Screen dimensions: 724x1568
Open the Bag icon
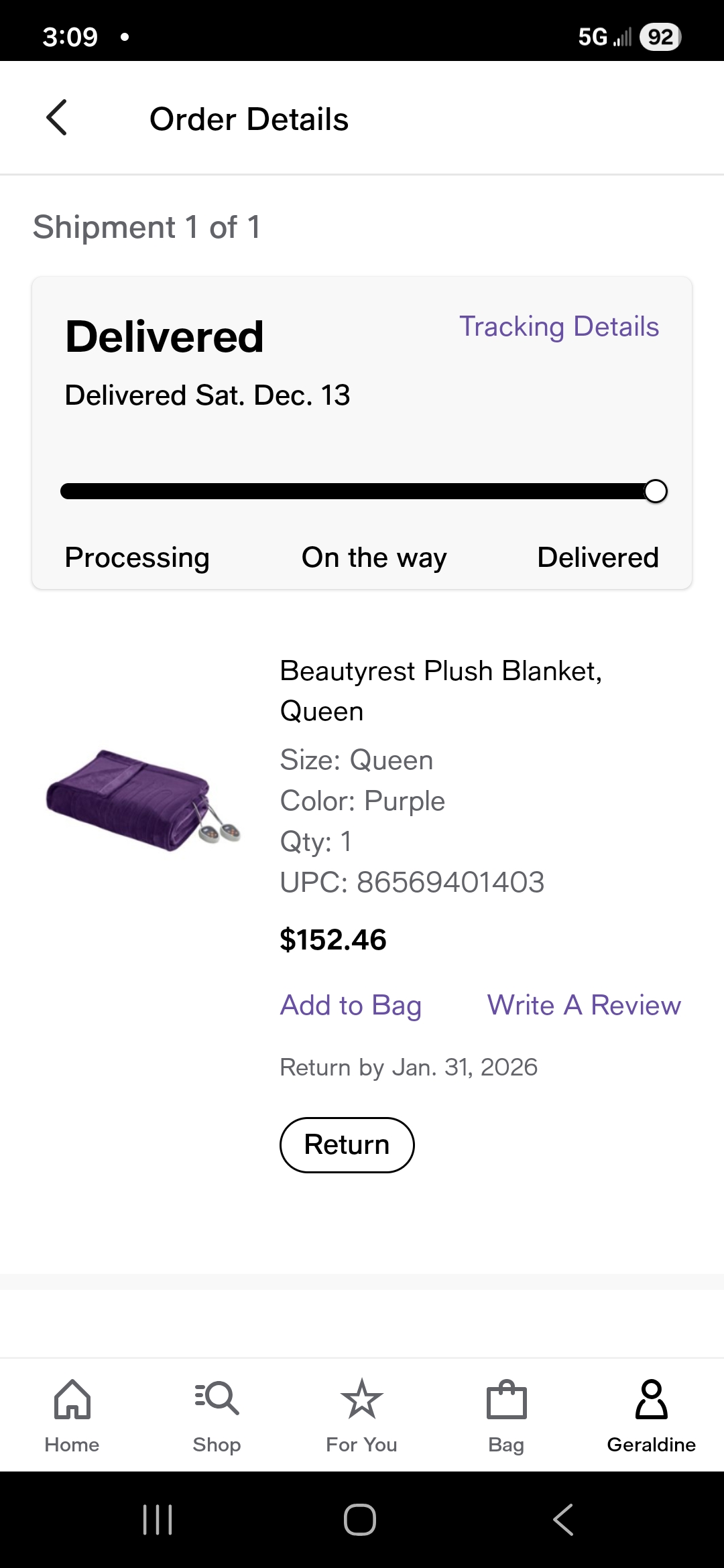[507, 1399]
